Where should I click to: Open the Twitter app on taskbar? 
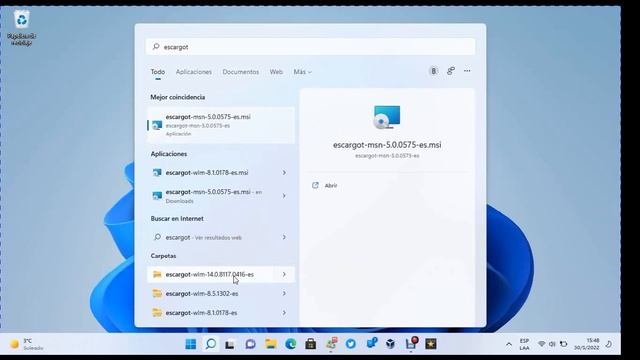pos(351,344)
